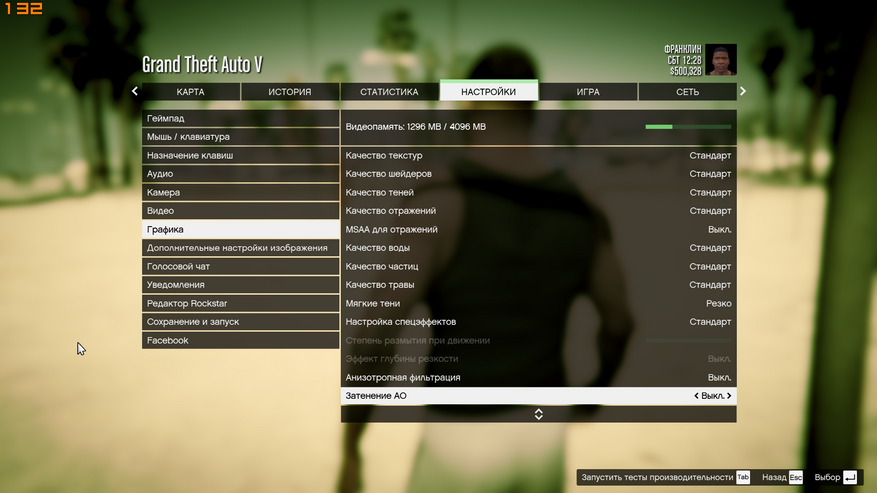Click the Степень размытия при движении slider
This screenshot has height=493, width=877.
(x=688, y=340)
